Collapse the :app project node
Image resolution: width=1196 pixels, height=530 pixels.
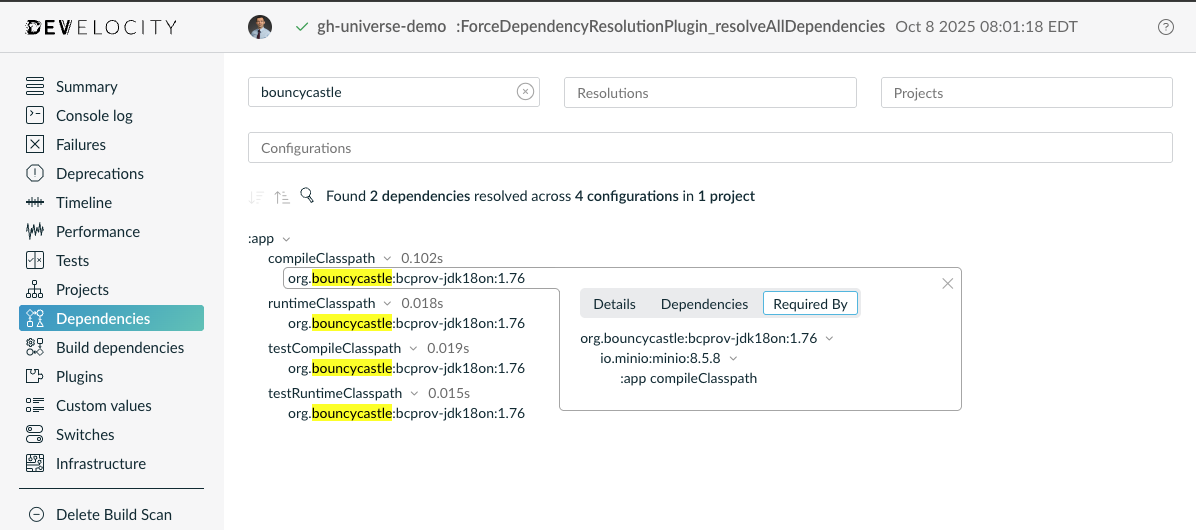pyautogui.click(x=286, y=239)
